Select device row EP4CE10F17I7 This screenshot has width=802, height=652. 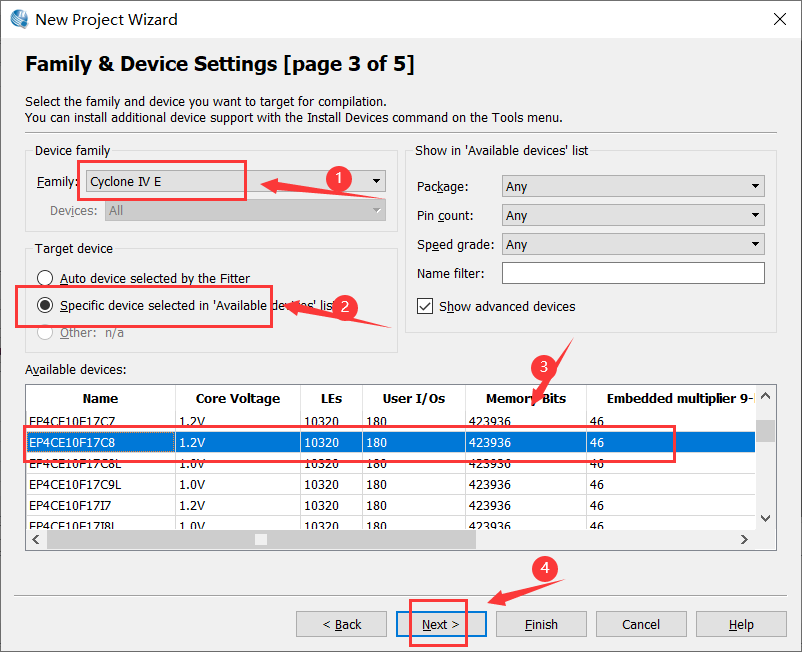pyautogui.click(x=391, y=505)
